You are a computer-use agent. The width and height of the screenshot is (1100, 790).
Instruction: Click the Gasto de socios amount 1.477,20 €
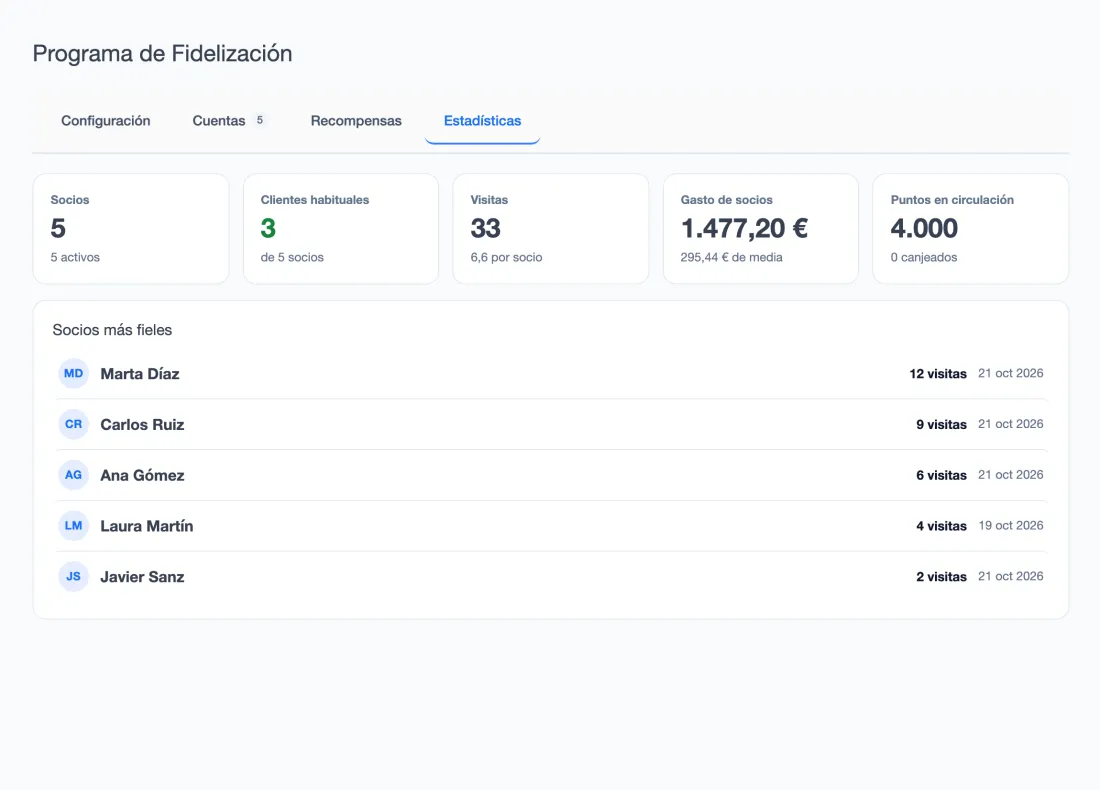pos(744,228)
